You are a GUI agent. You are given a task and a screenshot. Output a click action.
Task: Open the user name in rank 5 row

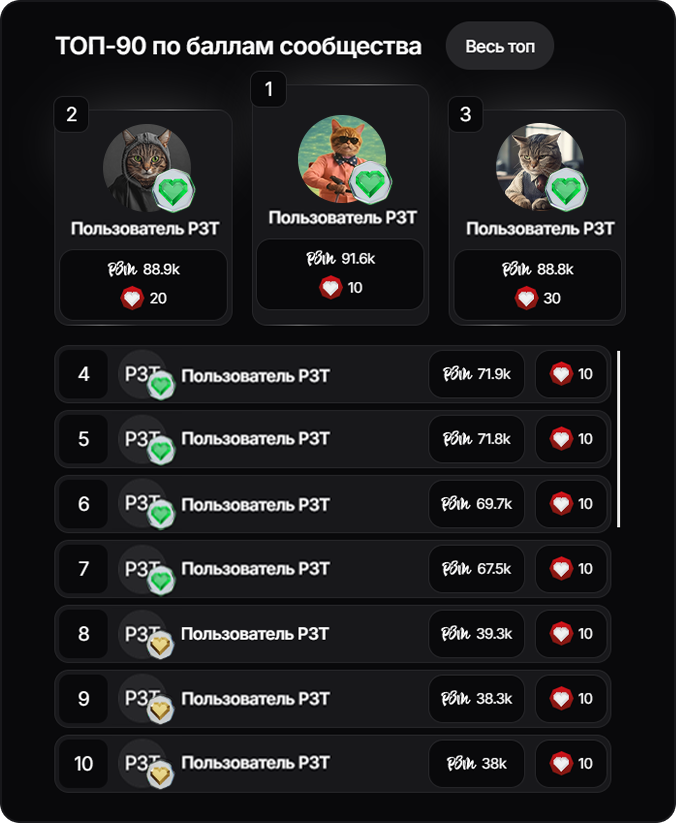(256, 438)
